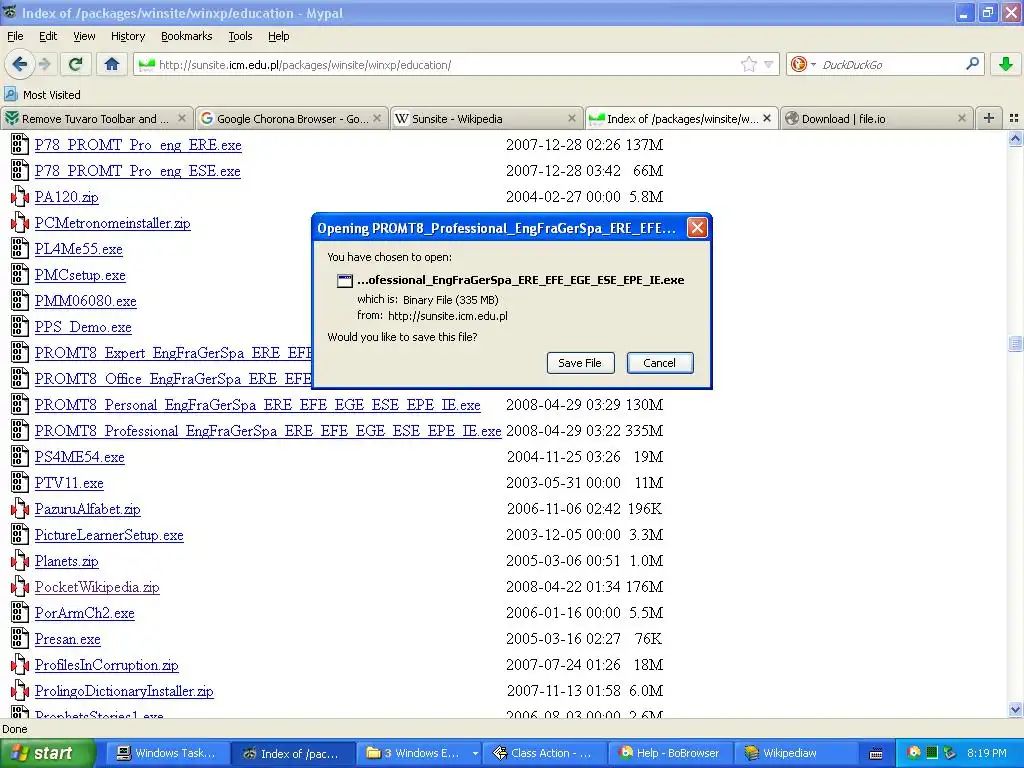The image size is (1024, 768).
Task: Close the Remove Tuvaro Toolbar tab
Action: pyautogui.click(x=182, y=118)
